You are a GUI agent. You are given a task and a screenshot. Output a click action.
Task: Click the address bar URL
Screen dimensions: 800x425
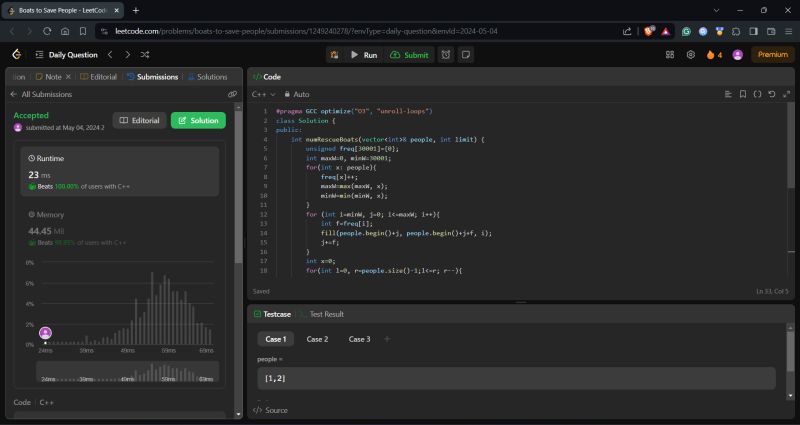(x=306, y=31)
